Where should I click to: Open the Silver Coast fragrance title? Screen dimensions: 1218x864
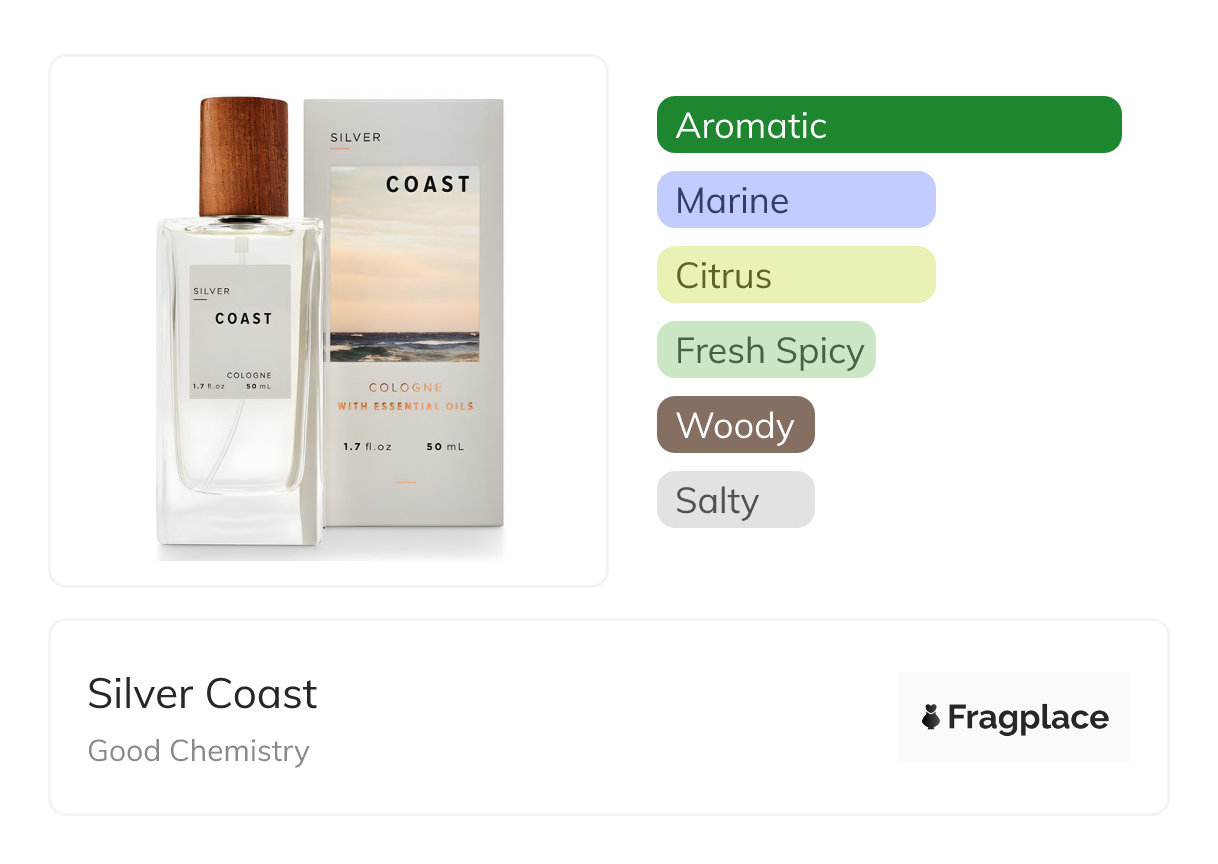coord(202,694)
